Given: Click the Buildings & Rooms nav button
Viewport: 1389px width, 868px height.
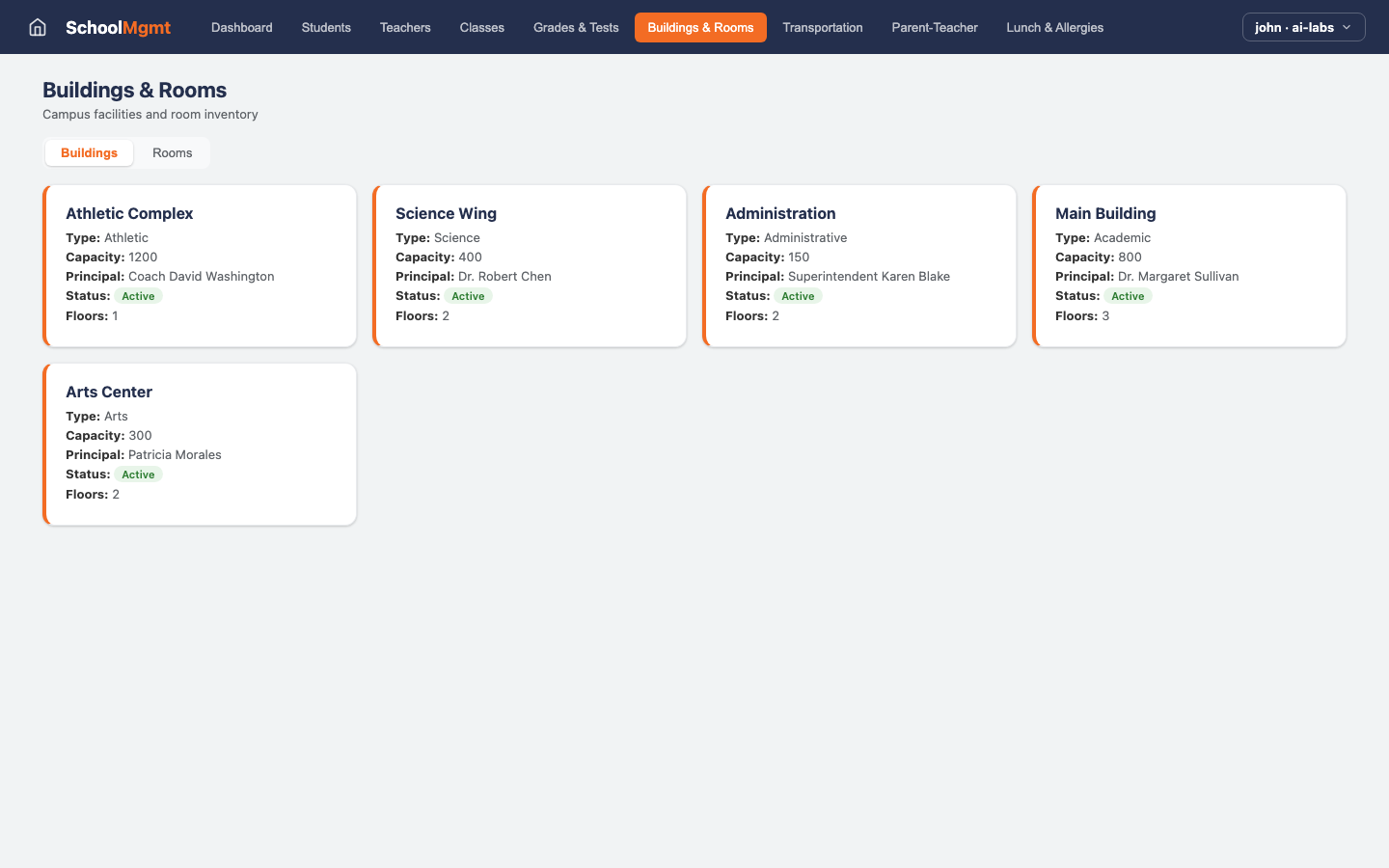Looking at the screenshot, I should (700, 27).
